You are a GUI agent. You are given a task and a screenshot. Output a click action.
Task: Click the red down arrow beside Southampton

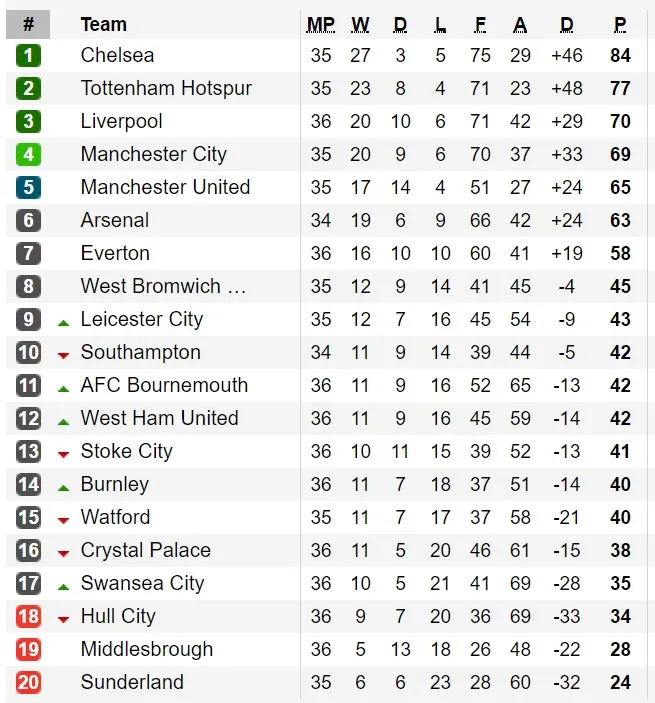[64, 356]
